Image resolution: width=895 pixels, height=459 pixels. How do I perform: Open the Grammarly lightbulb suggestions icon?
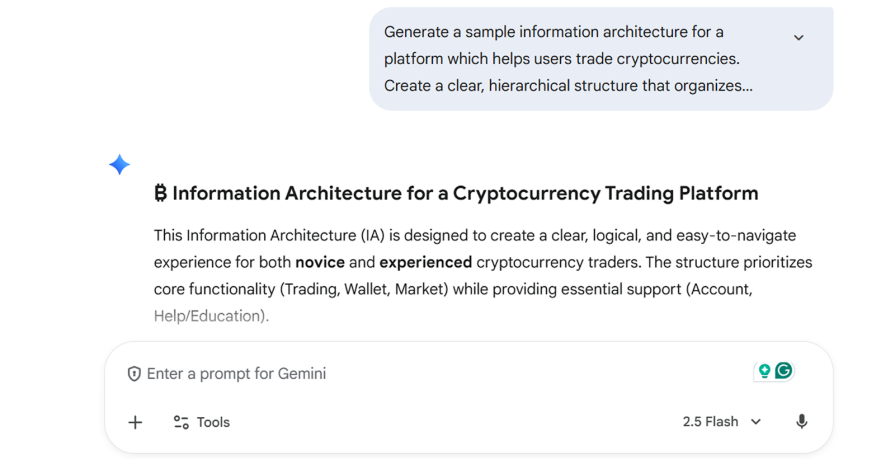coord(764,371)
